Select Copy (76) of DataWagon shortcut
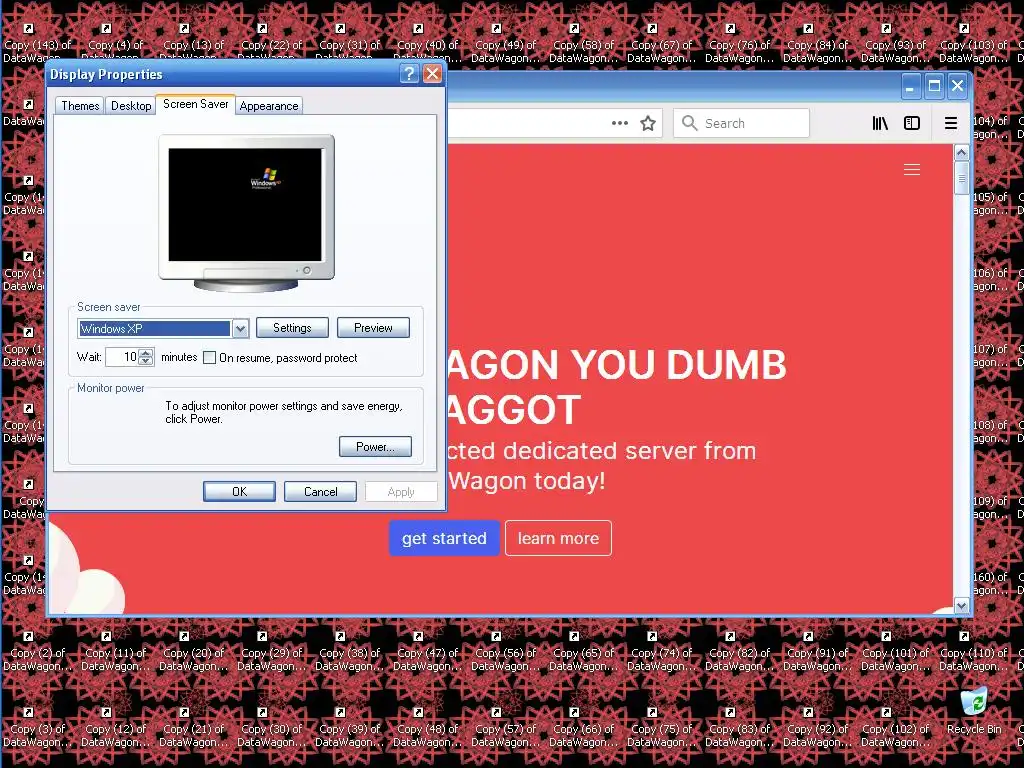Viewport: 1024px width, 768px height. (739, 43)
